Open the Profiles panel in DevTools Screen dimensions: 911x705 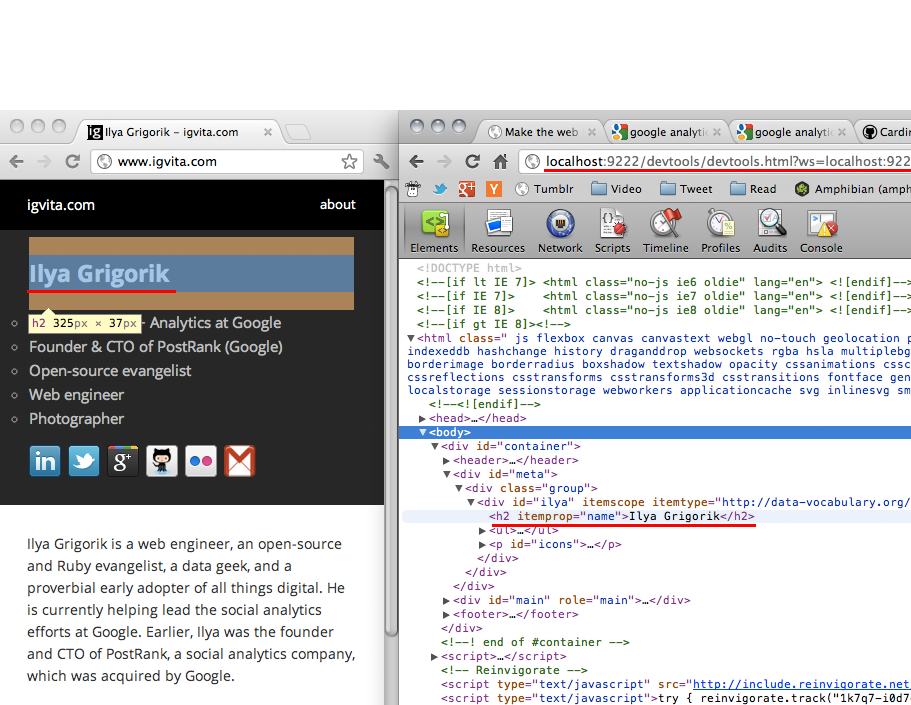(720, 231)
